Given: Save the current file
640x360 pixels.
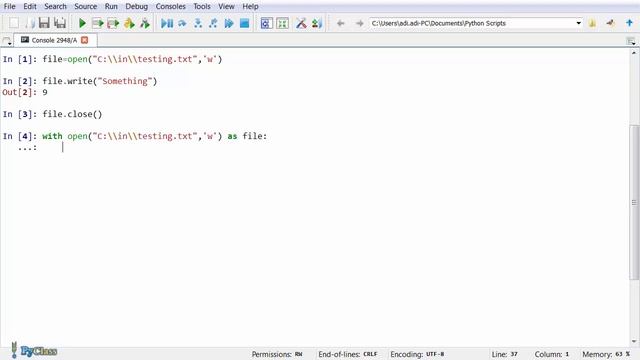Looking at the screenshot, I should click(44, 23).
